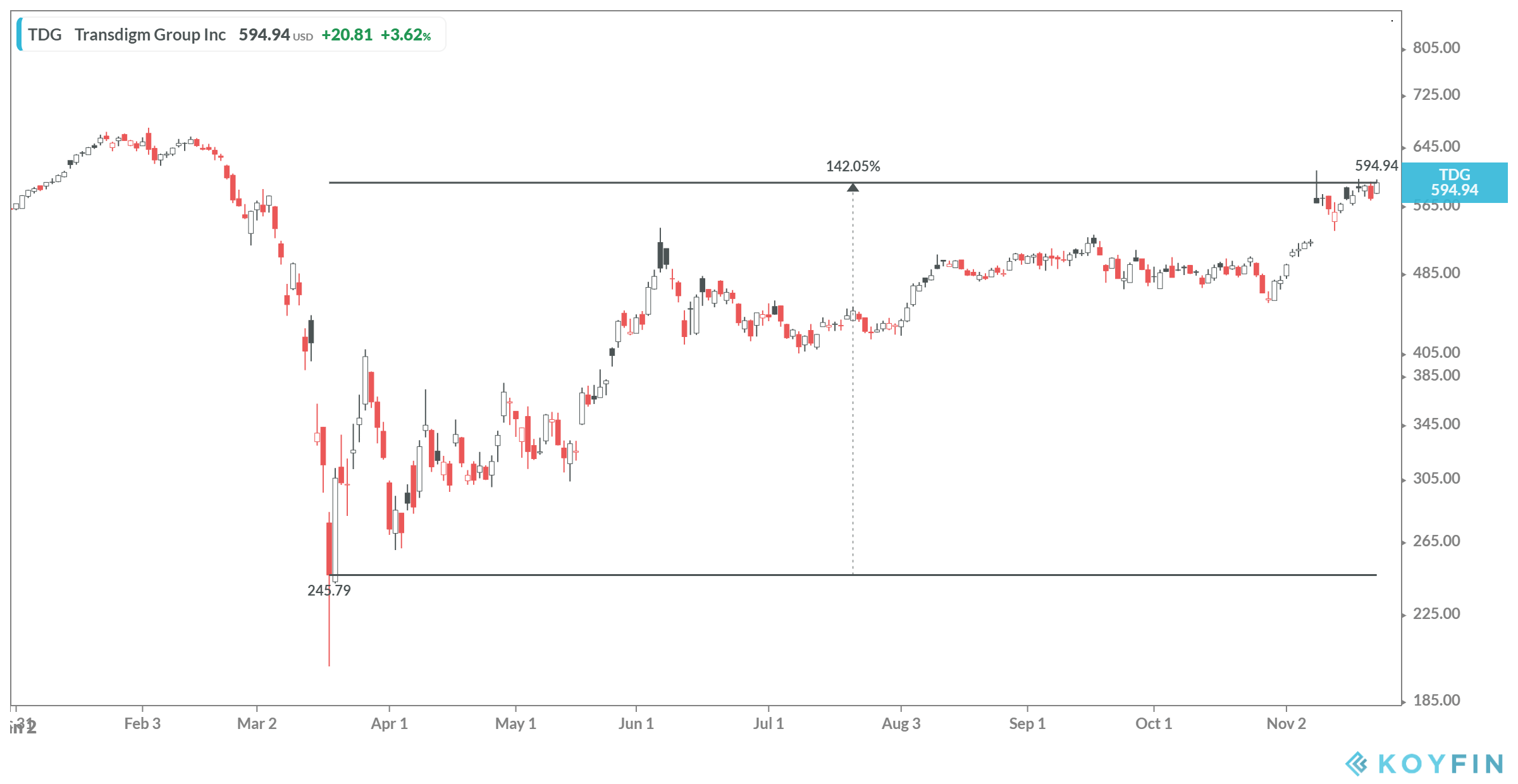The image size is (1518, 784).
Task: Click the Jul 1 date axis label
Action: point(768,724)
